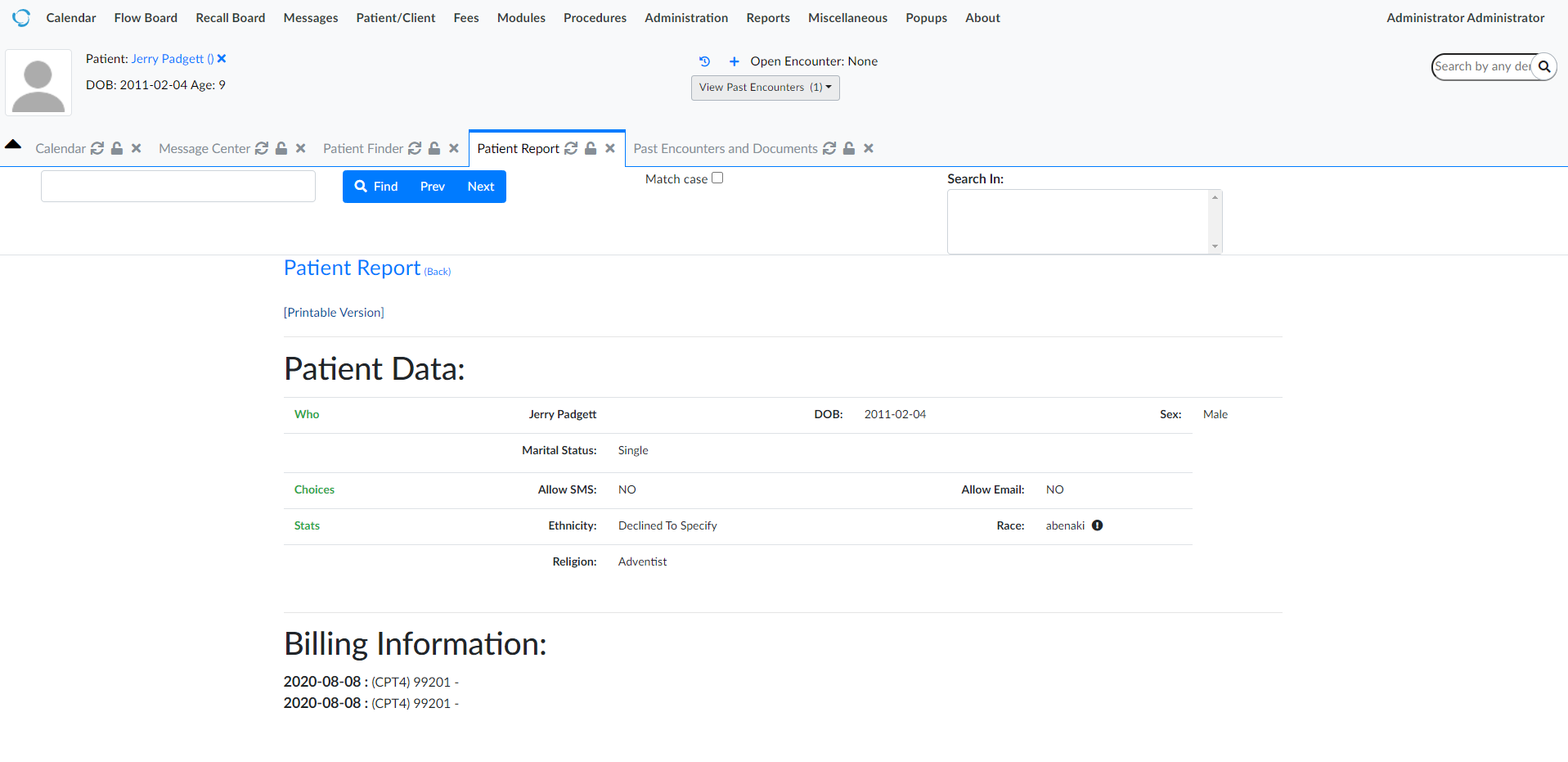This screenshot has width=1568, height=762.
Task: Clear the active patient with the X icon
Action: 221,58
